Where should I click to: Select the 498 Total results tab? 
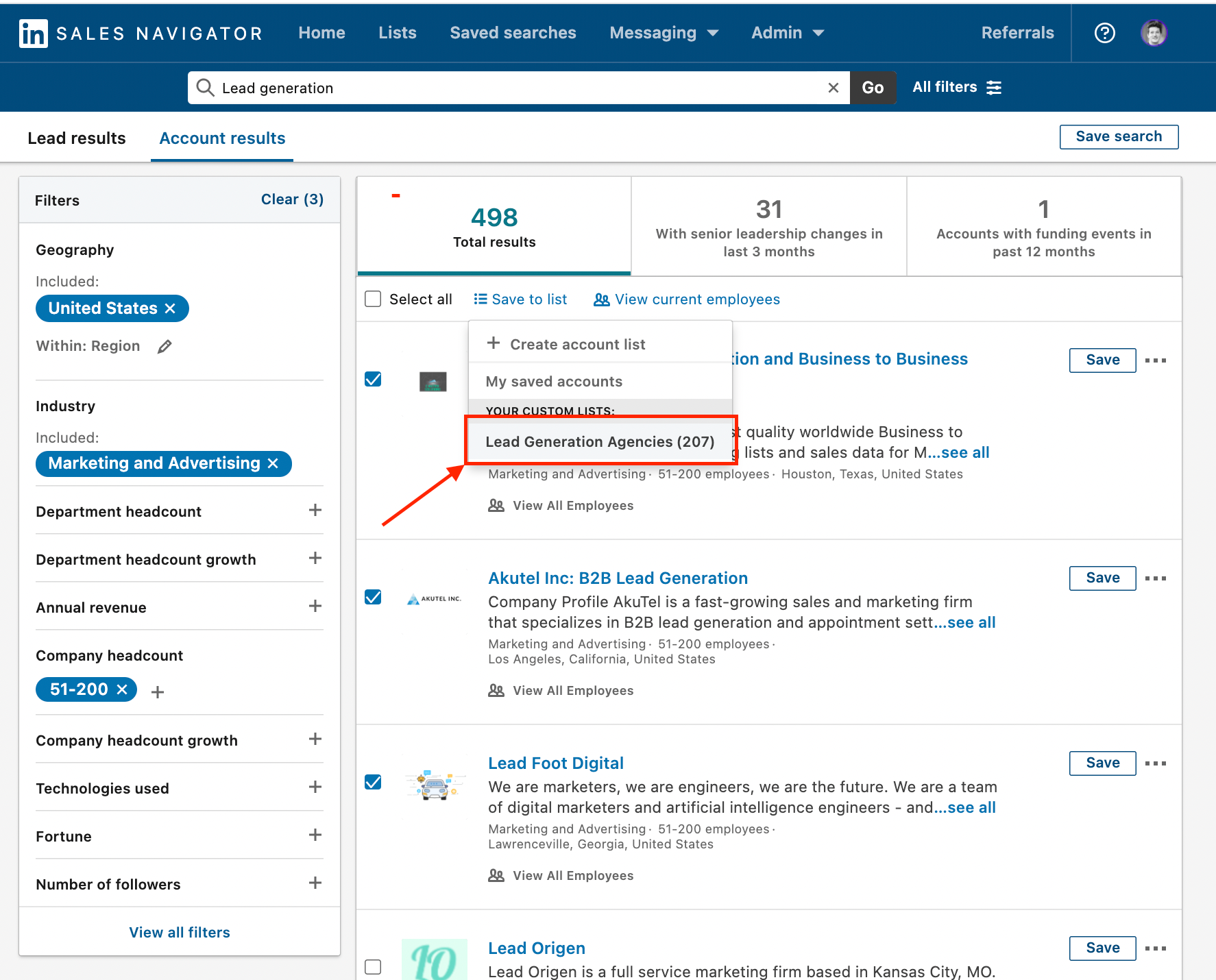click(494, 226)
